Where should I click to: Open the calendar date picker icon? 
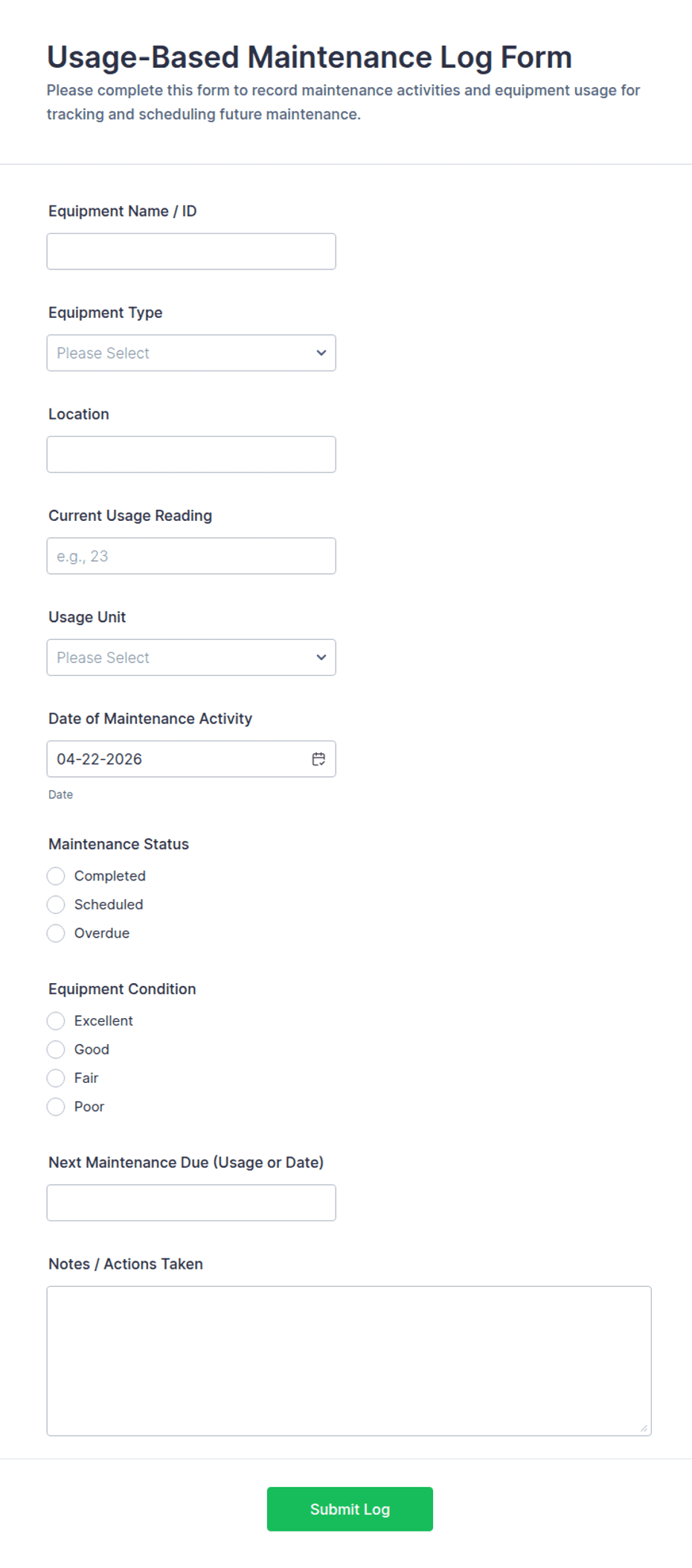(318, 759)
